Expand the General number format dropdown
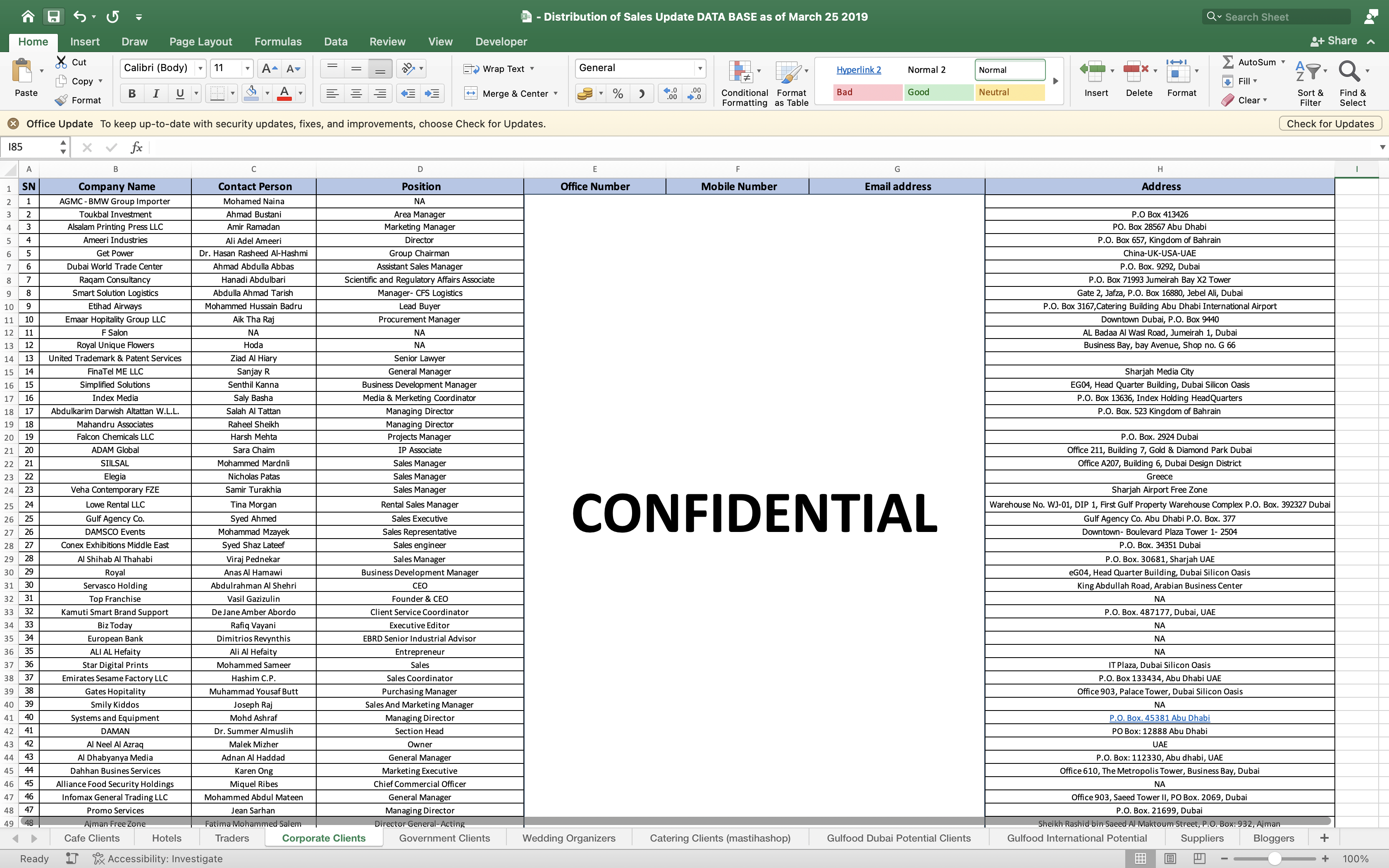The image size is (1389, 868). (x=699, y=68)
